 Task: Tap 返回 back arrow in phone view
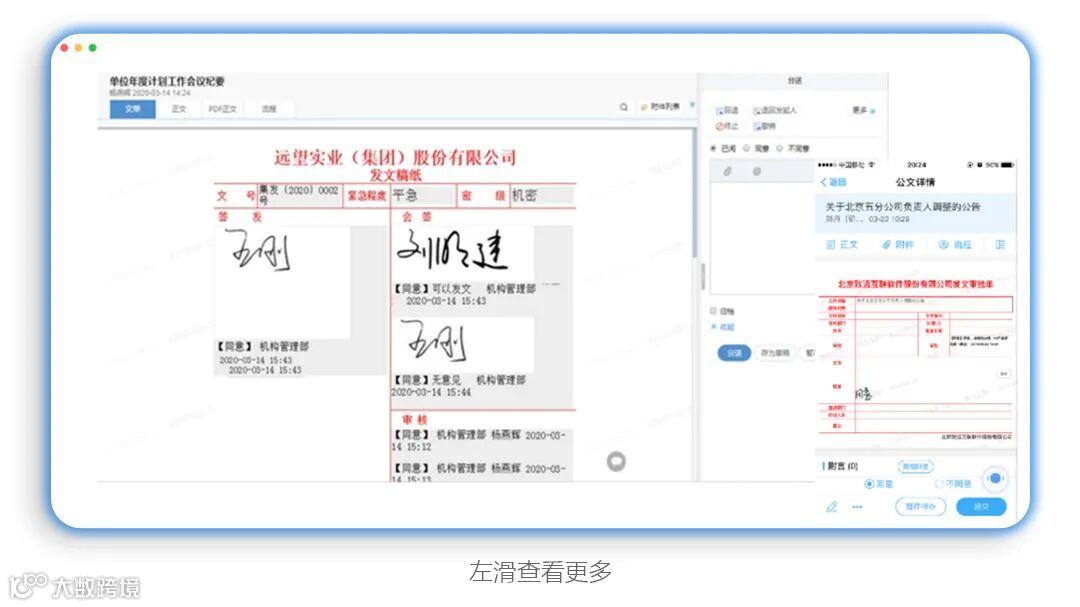[833, 182]
